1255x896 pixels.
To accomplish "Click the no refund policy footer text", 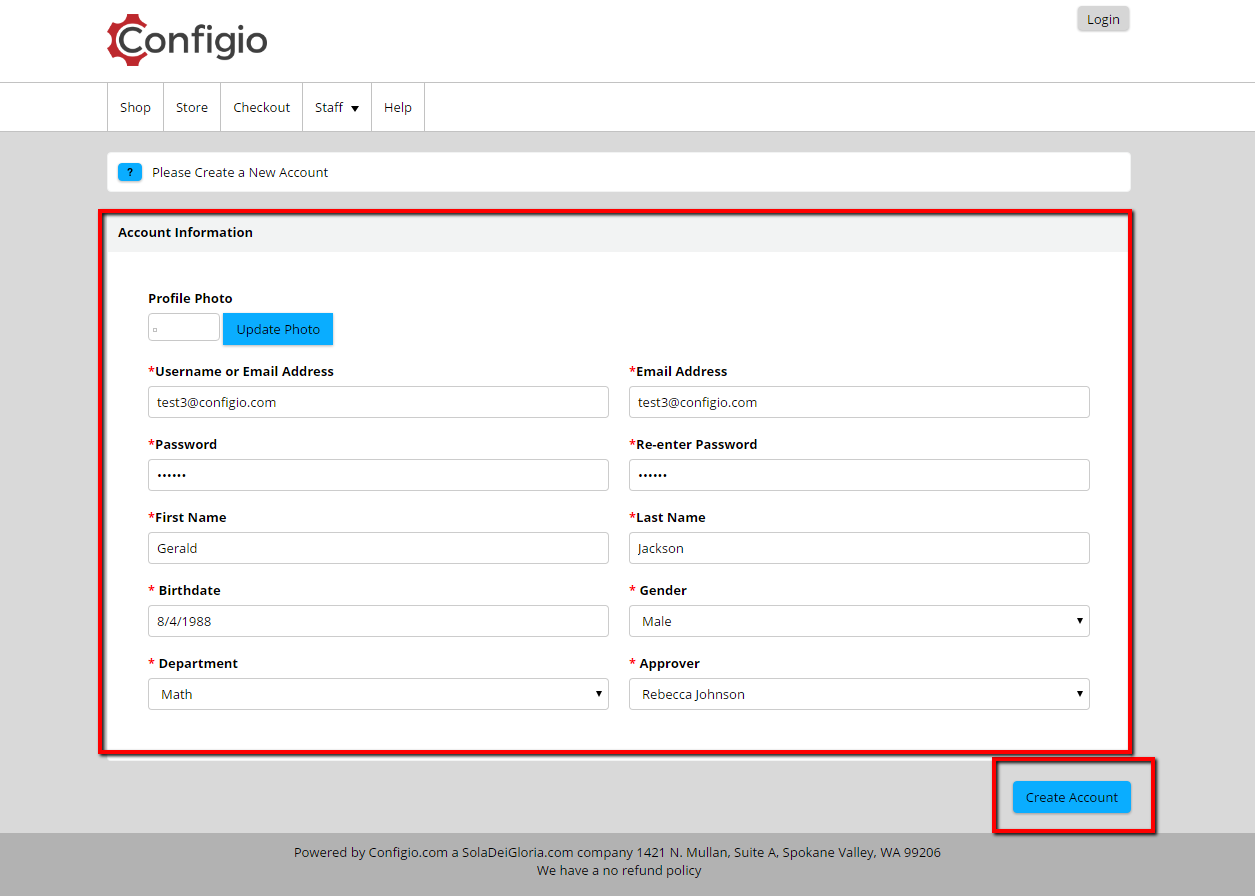I will tap(619, 870).
